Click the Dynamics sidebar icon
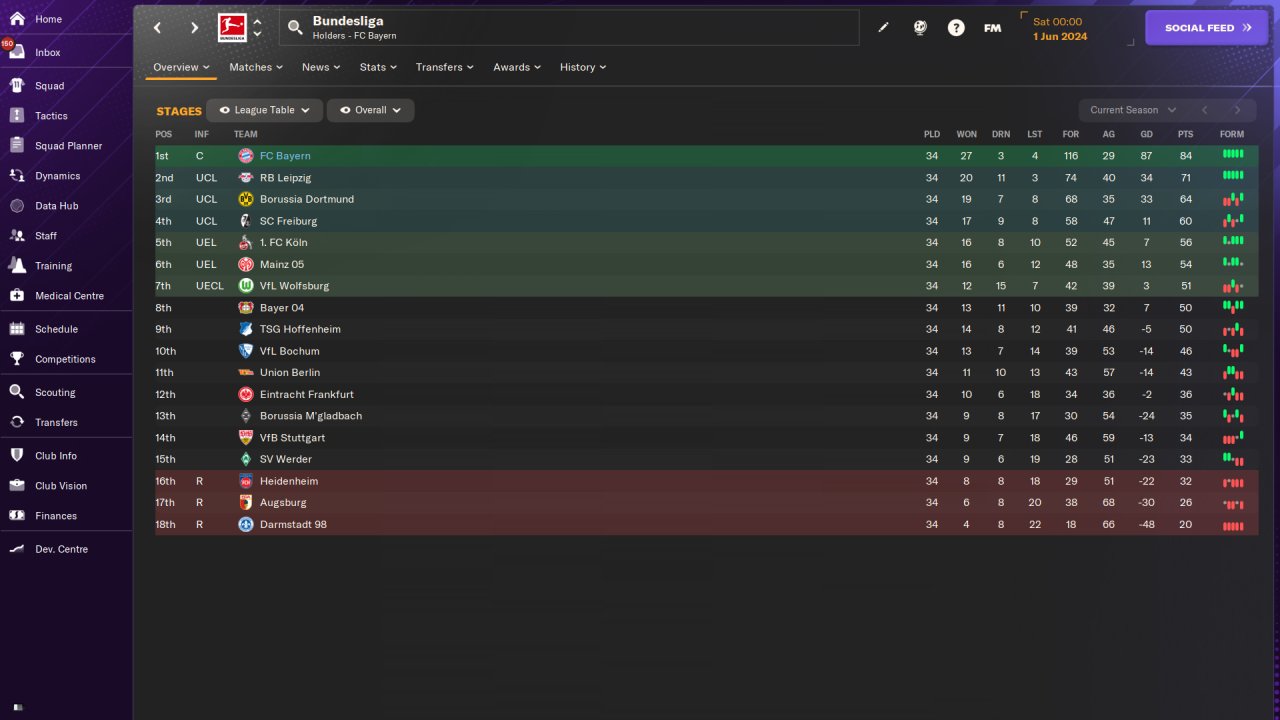The image size is (1280, 720). [17, 176]
